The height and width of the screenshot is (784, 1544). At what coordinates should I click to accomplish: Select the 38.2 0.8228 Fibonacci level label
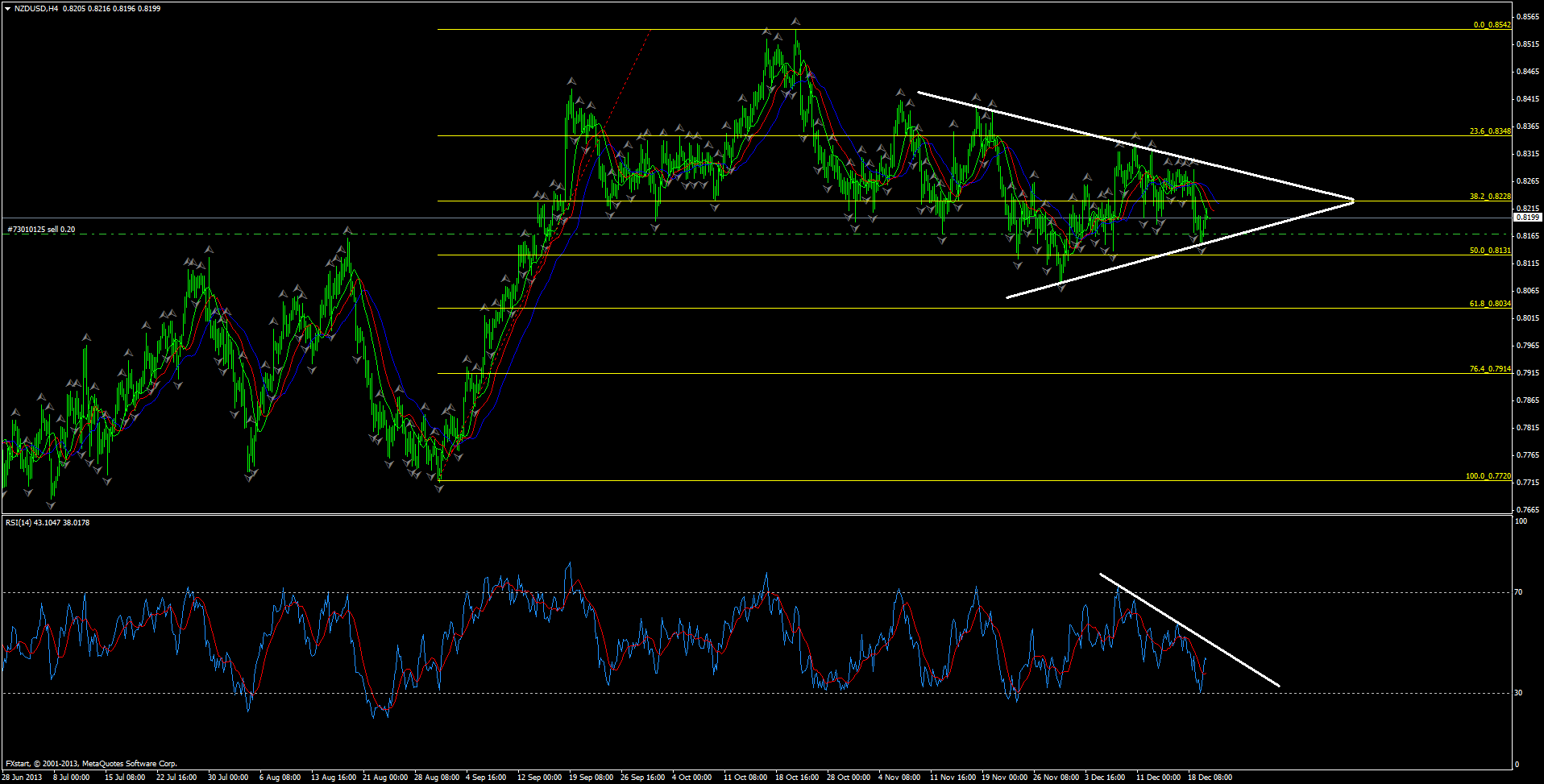click(1490, 197)
